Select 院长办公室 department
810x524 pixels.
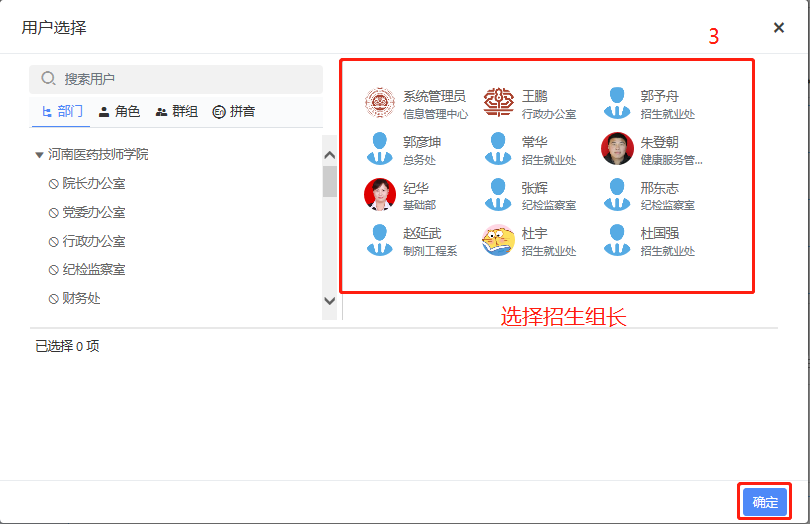coord(94,183)
